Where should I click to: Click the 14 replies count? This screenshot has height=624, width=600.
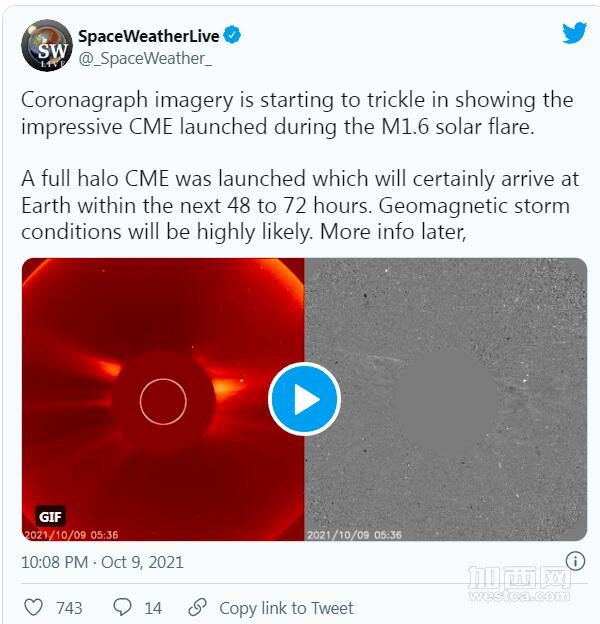click(x=153, y=608)
